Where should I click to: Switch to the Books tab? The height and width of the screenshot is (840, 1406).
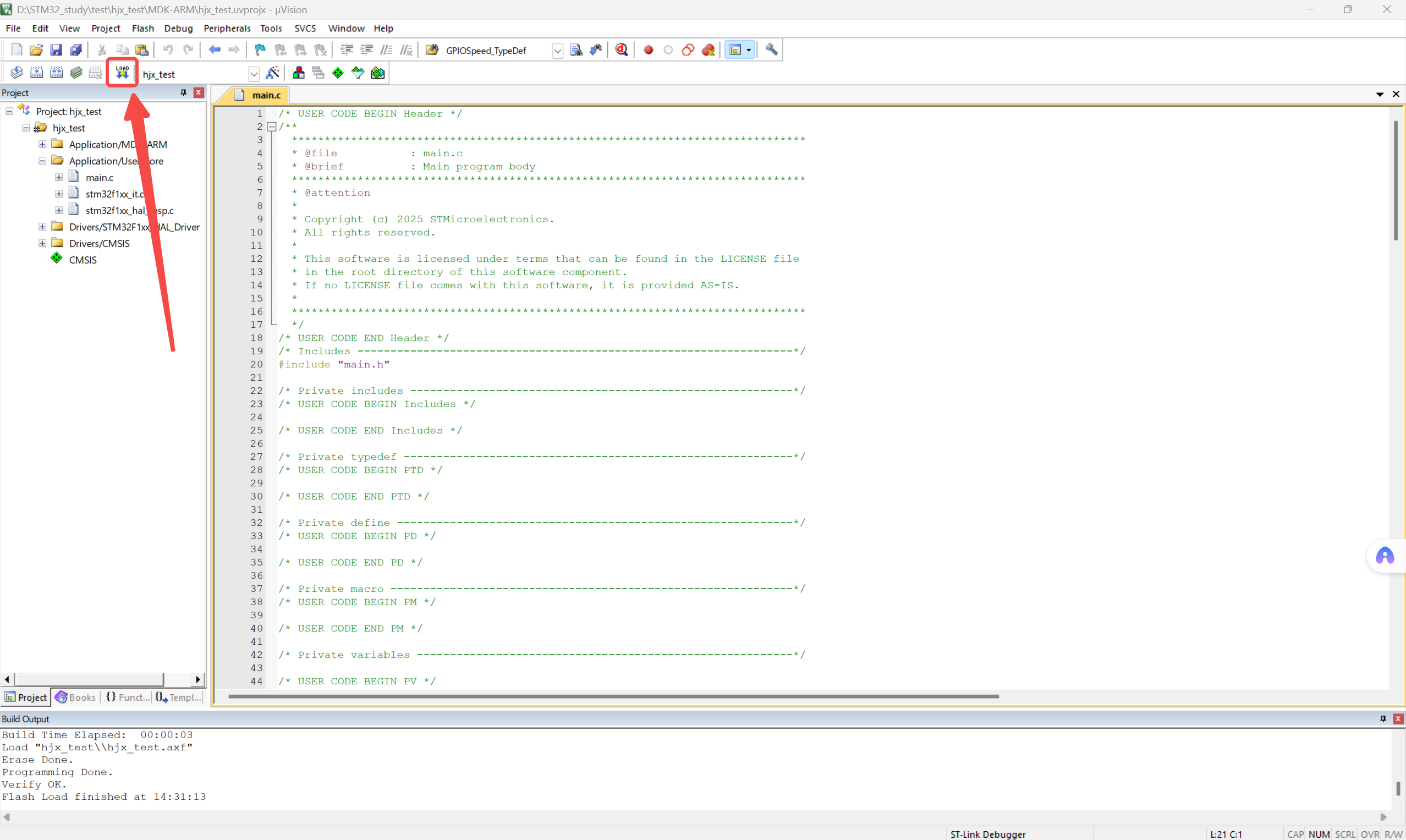[76, 698]
